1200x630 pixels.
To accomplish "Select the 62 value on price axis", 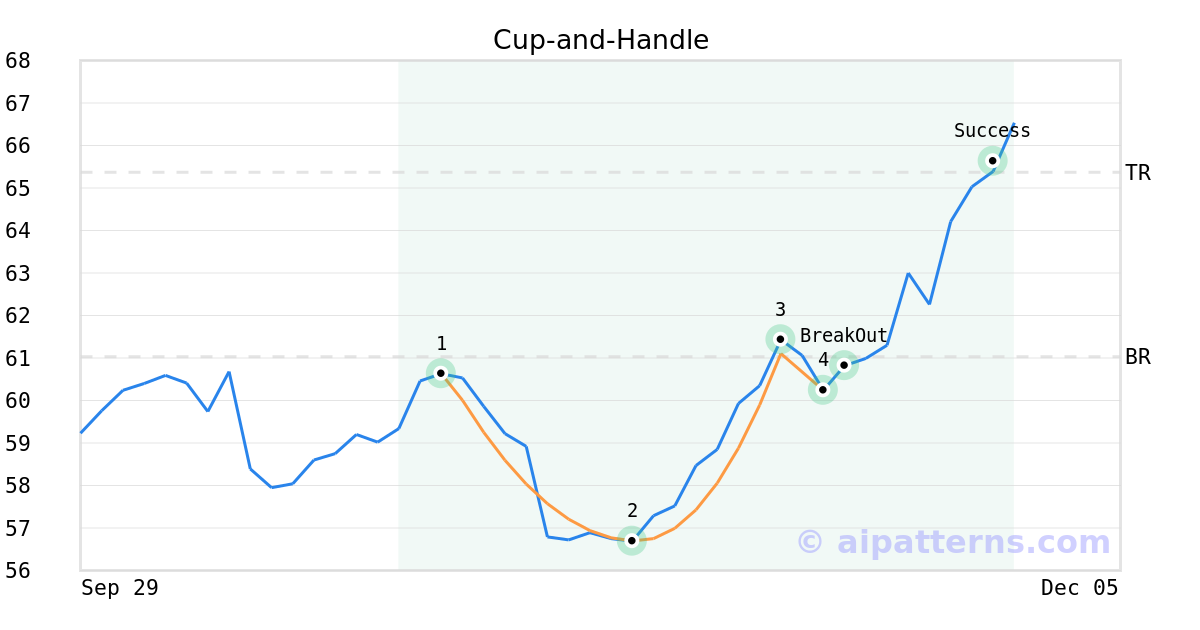I will (18, 315).
